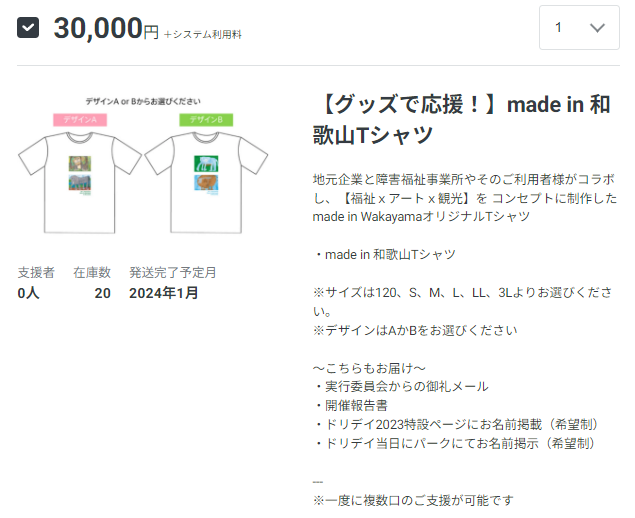Viewport: 635px width, 518px height.
Task: Click the 30,000円 price text
Action: [106, 29]
